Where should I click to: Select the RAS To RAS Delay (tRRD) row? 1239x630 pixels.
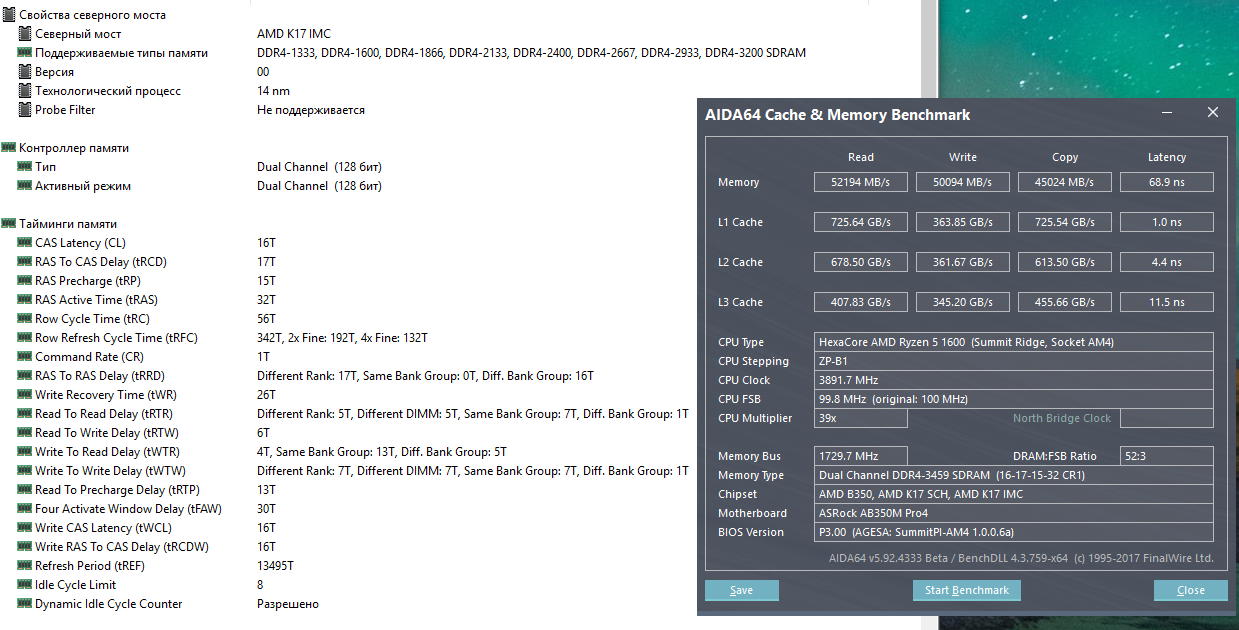tap(306, 376)
